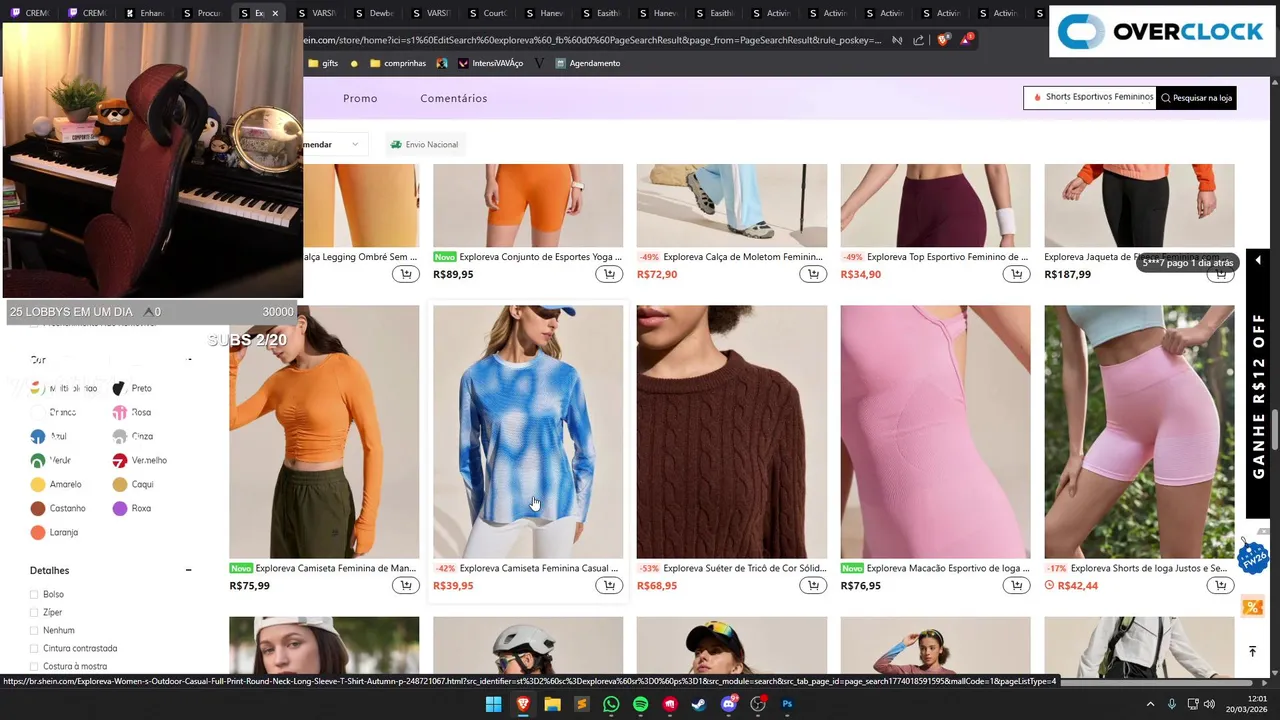Viewport: 1280px width, 720px height.
Task: Click the Brave Rewards triangle icon
Action: click(966, 40)
